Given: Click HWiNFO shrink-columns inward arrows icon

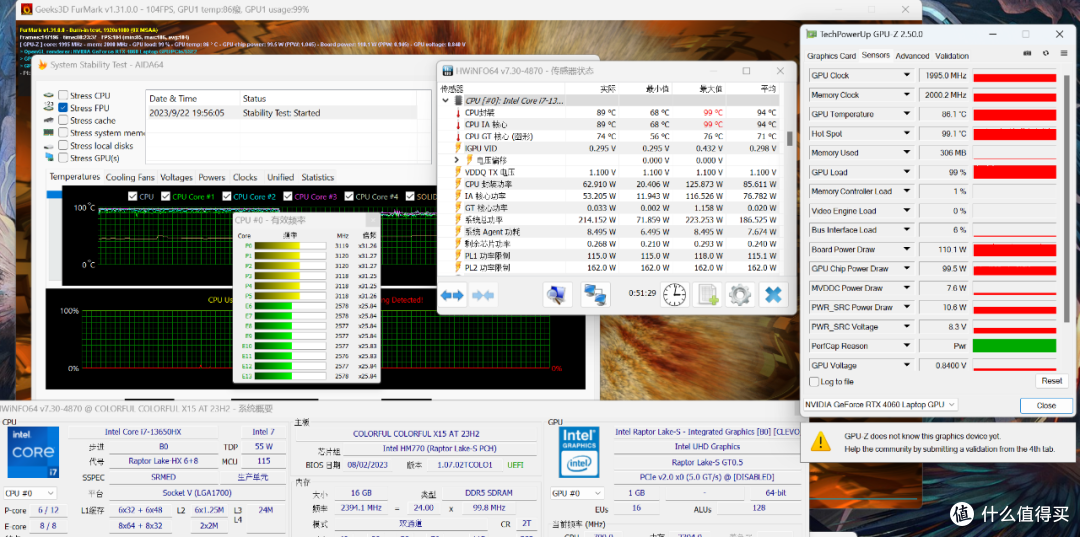Looking at the screenshot, I should (x=483, y=295).
